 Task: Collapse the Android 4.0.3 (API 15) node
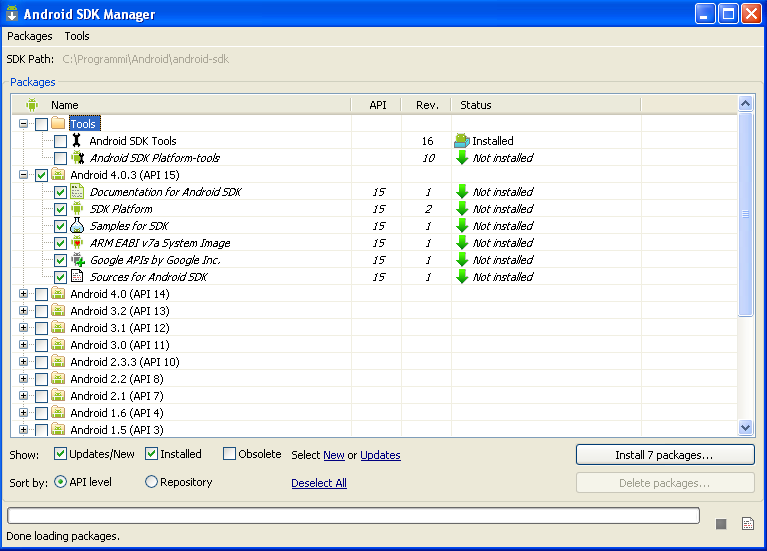click(x=23, y=175)
